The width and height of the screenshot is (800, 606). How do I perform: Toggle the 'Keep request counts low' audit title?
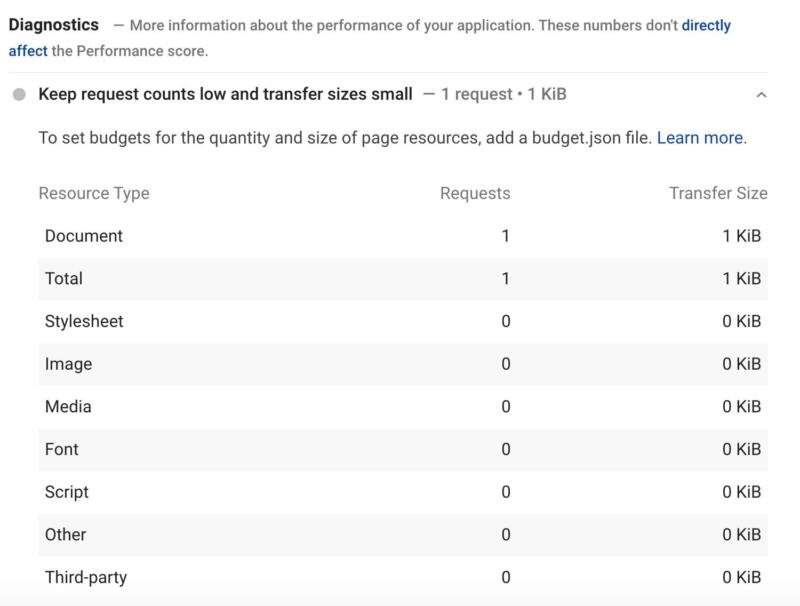(225, 94)
